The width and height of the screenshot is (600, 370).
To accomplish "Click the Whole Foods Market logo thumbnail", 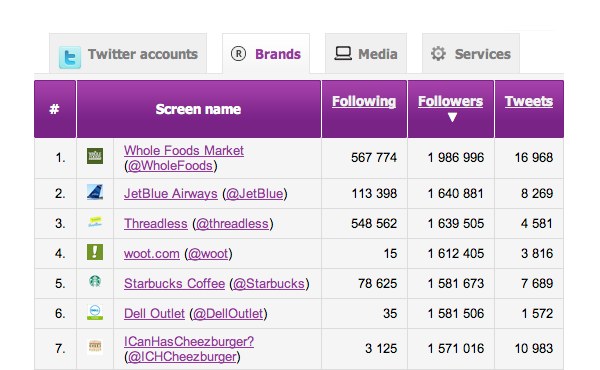I will [95, 156].
